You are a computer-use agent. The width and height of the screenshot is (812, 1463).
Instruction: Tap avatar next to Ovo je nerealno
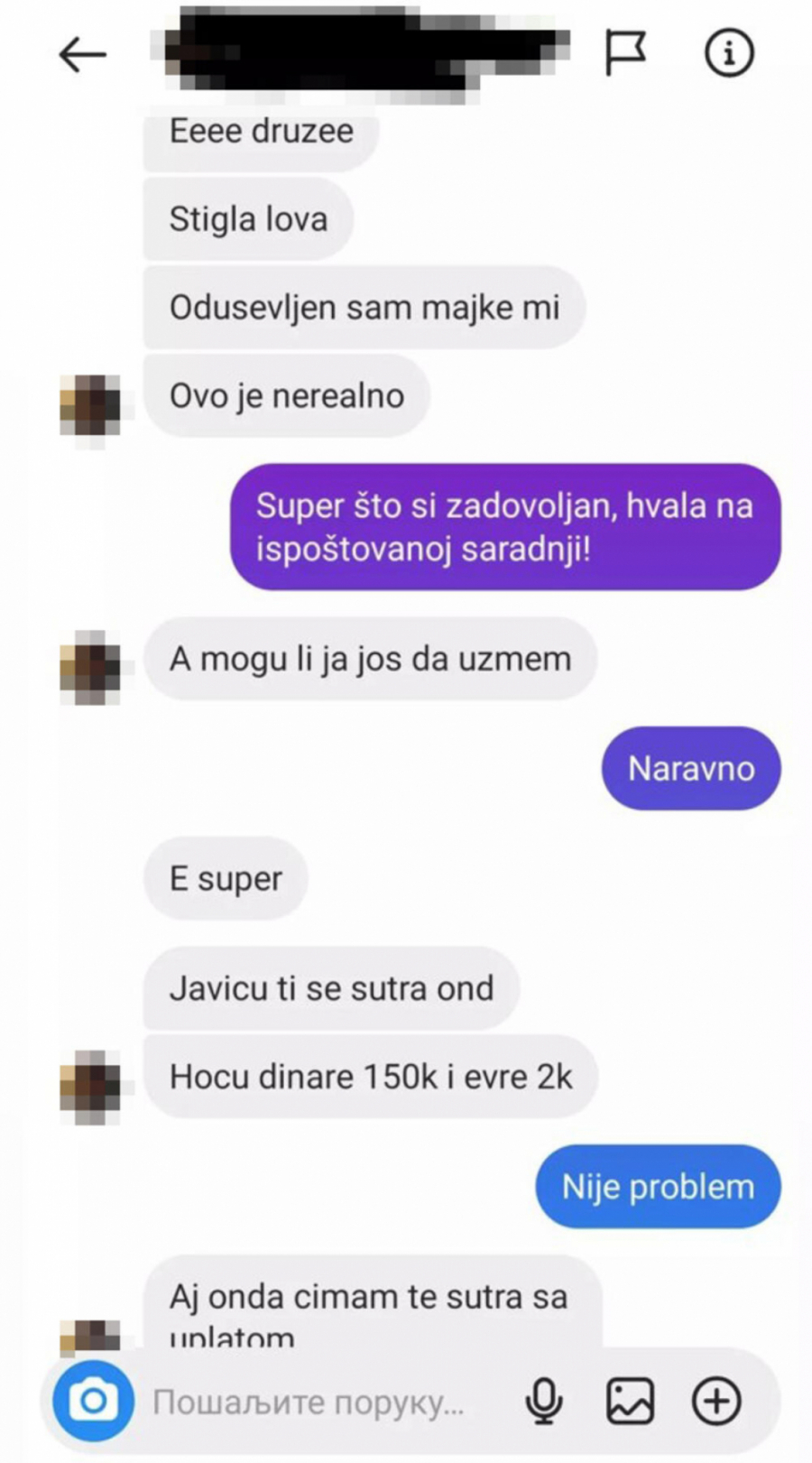point(90,405)
